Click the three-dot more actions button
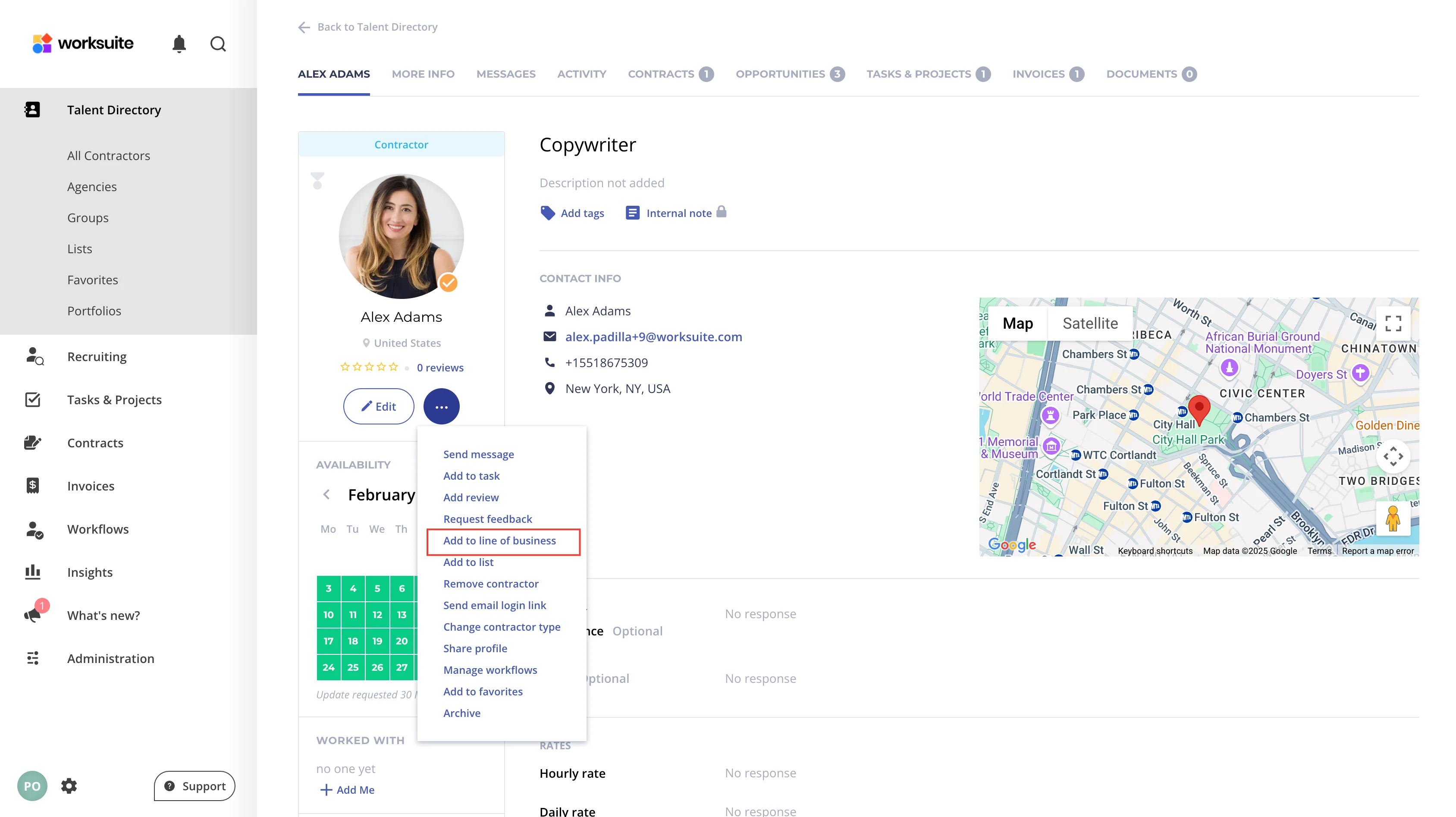 click(442, 406)
